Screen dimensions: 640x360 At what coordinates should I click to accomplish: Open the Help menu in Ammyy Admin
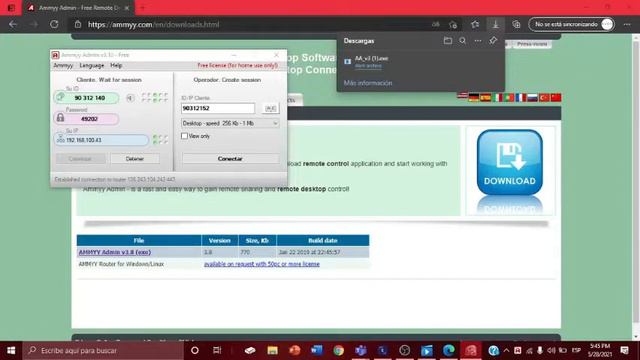[x=116, y=65]
